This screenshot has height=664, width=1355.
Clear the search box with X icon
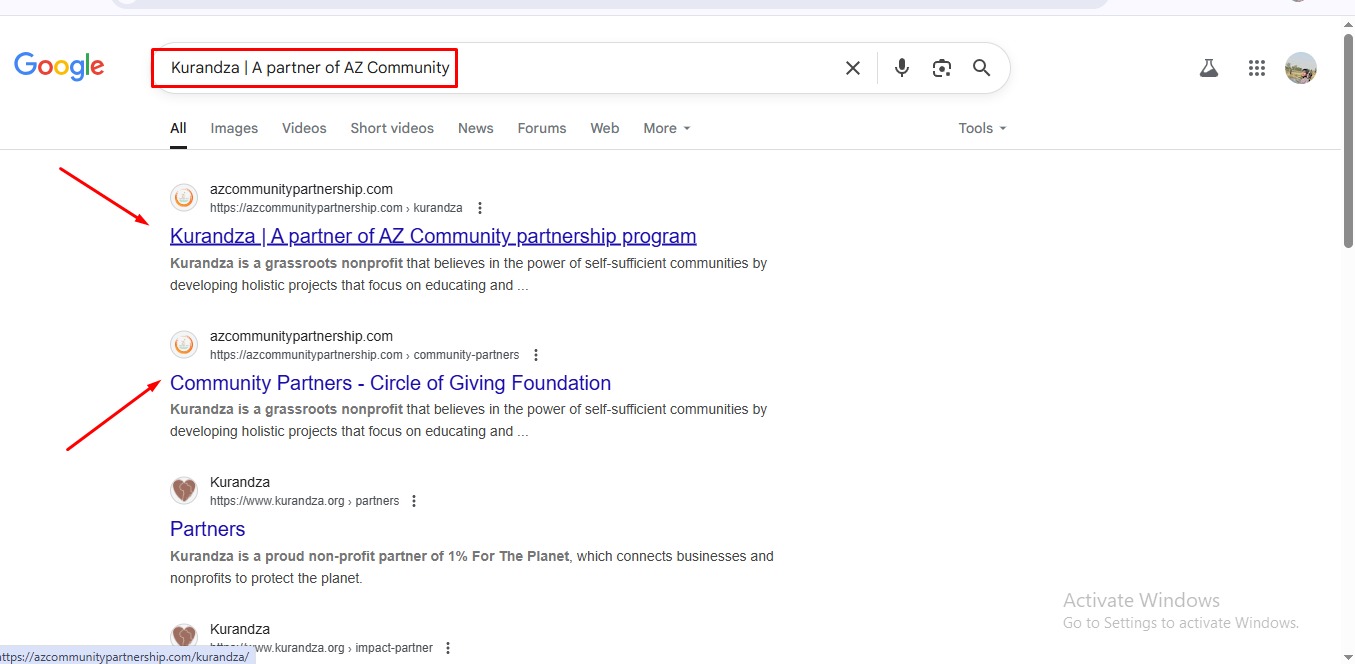point(852,68)
